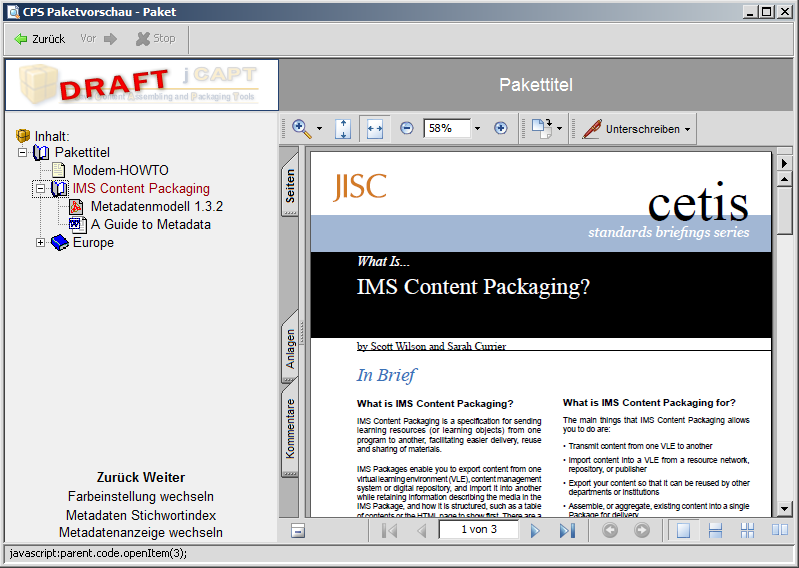799x568 pixels.
Task: Choose fit page height view icon
Action: [343, 129]
